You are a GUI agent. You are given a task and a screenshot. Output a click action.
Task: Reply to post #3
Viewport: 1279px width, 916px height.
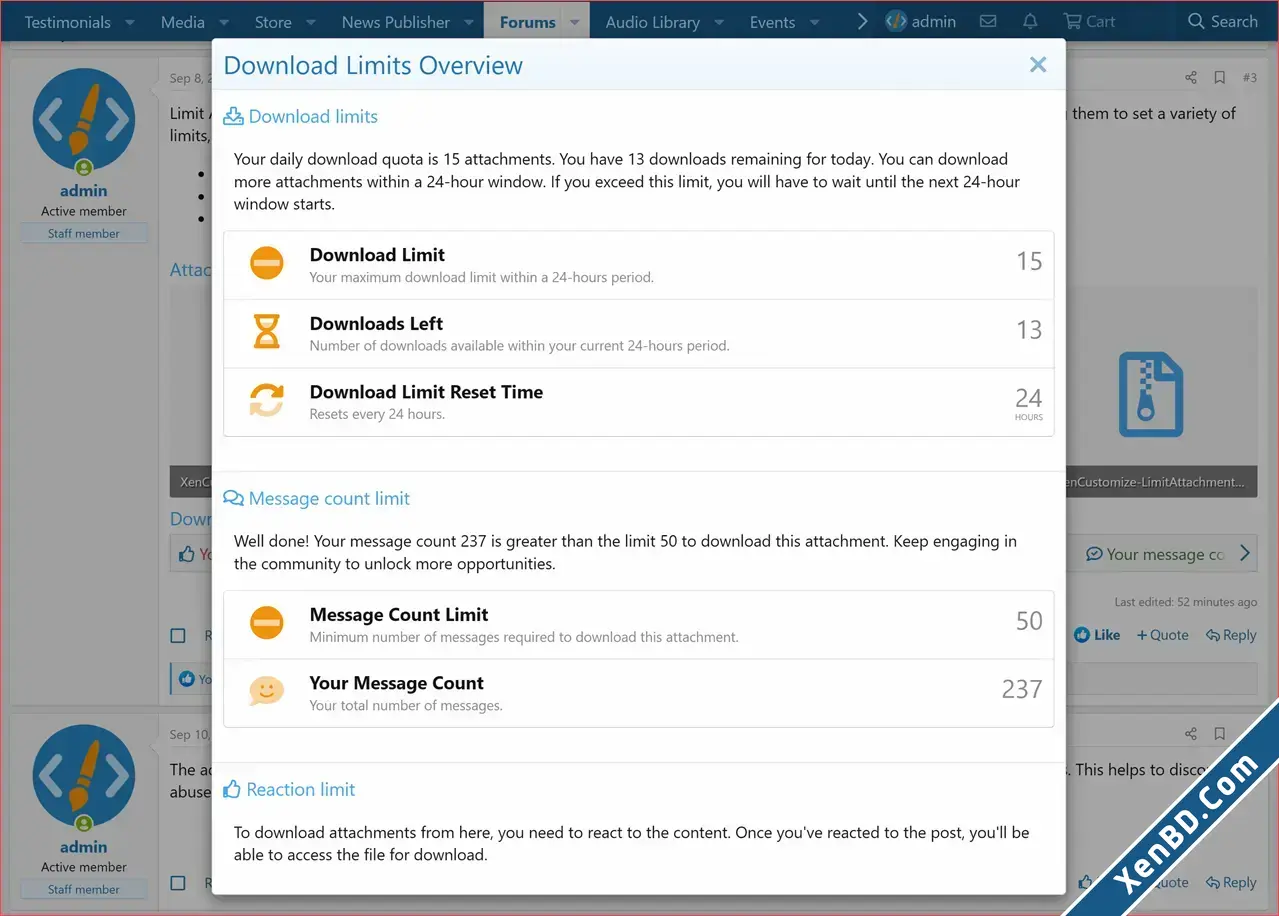[1231, 635]
